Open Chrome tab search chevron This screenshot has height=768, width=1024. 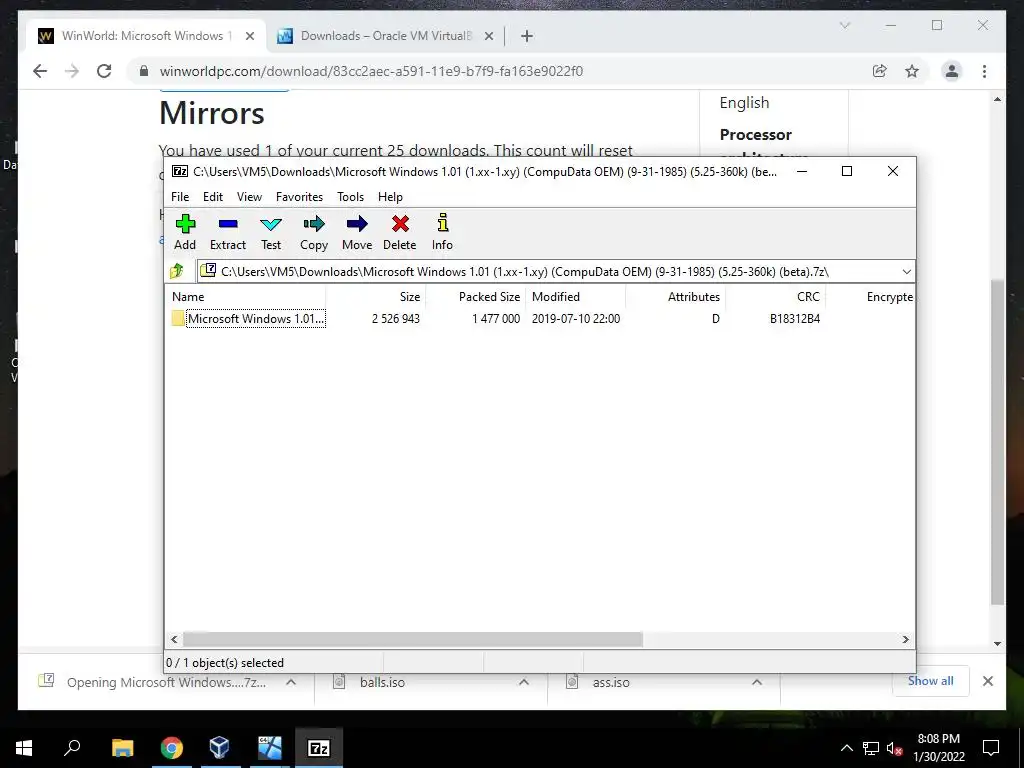point(844,25)
